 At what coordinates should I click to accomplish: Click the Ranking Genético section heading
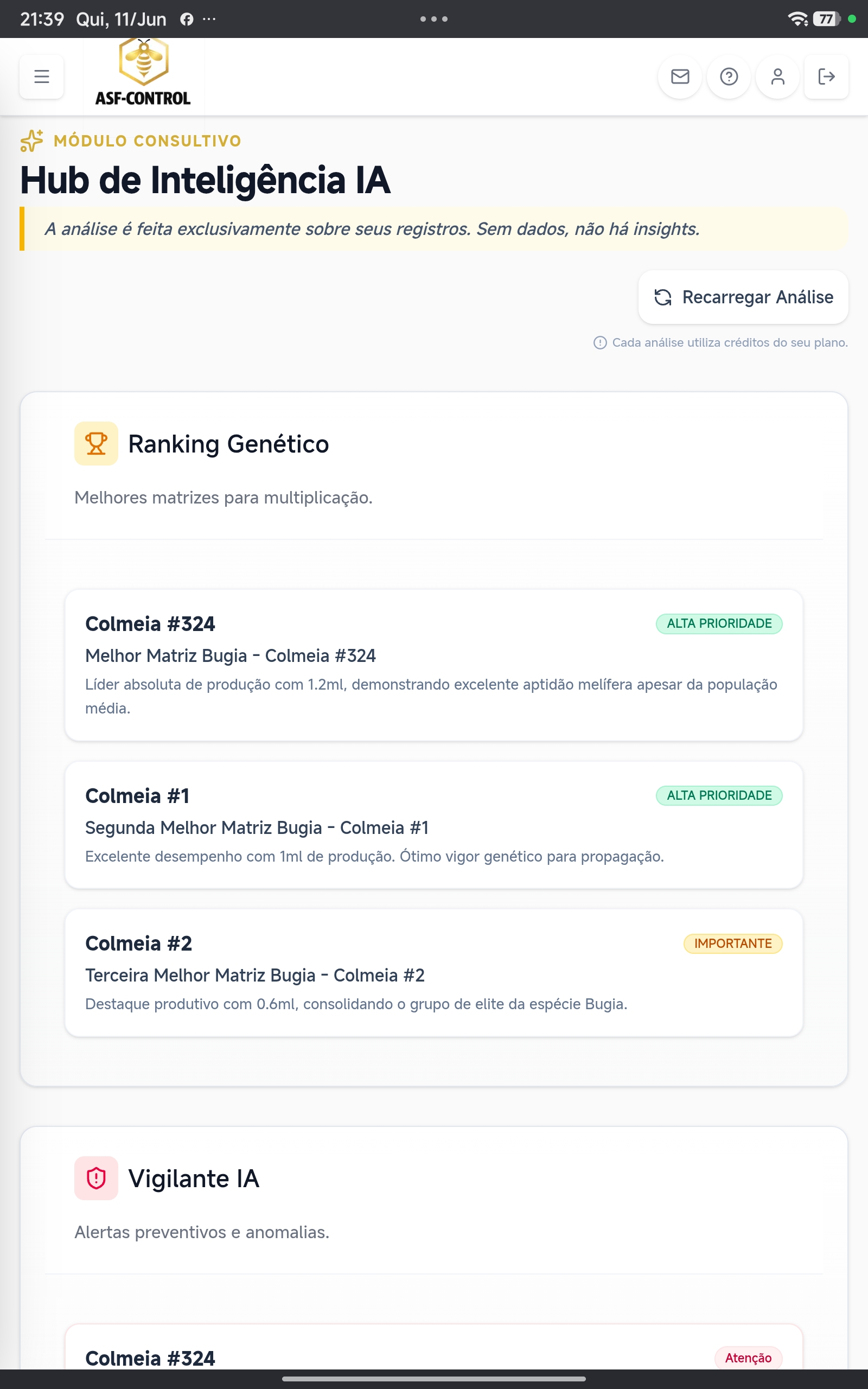(228, 444)
